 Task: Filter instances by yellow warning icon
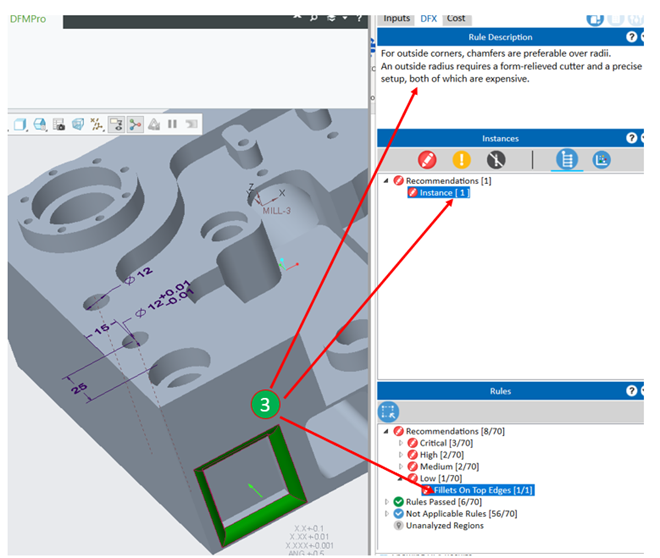(x=461, y=160)
